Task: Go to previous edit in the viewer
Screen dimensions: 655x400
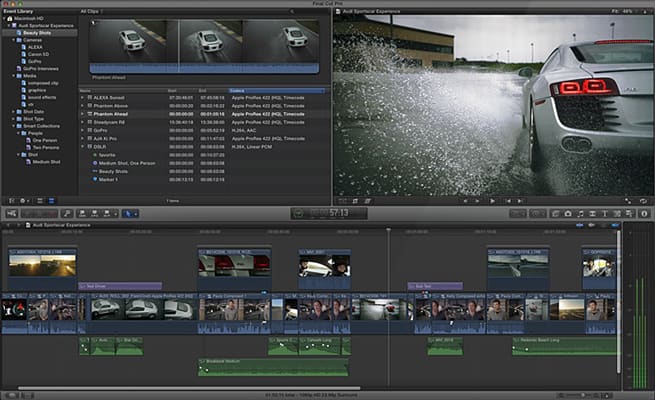Action: coord(508,201)
